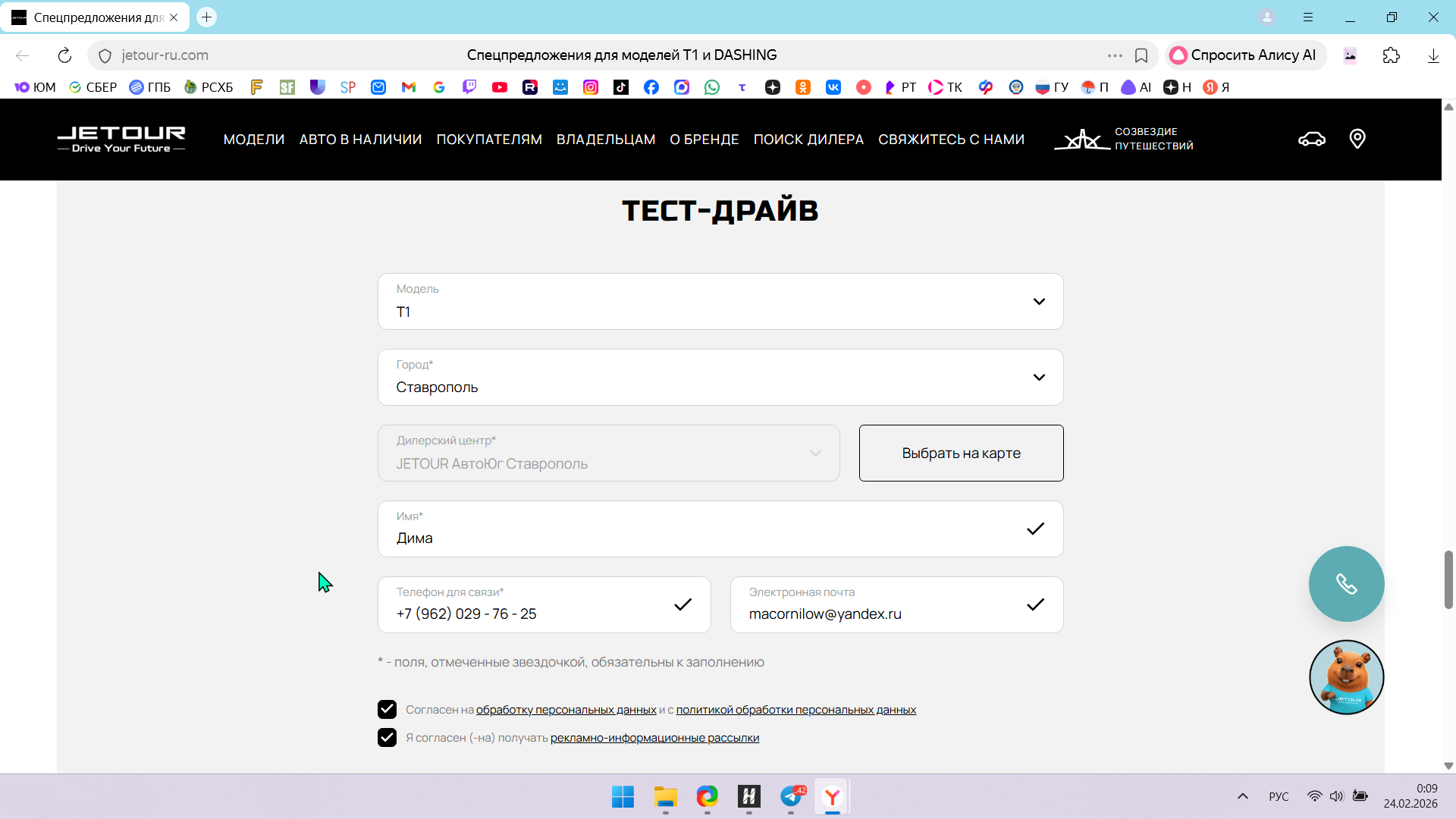Open the политикой обработки персональных данных link

point(795,710)
